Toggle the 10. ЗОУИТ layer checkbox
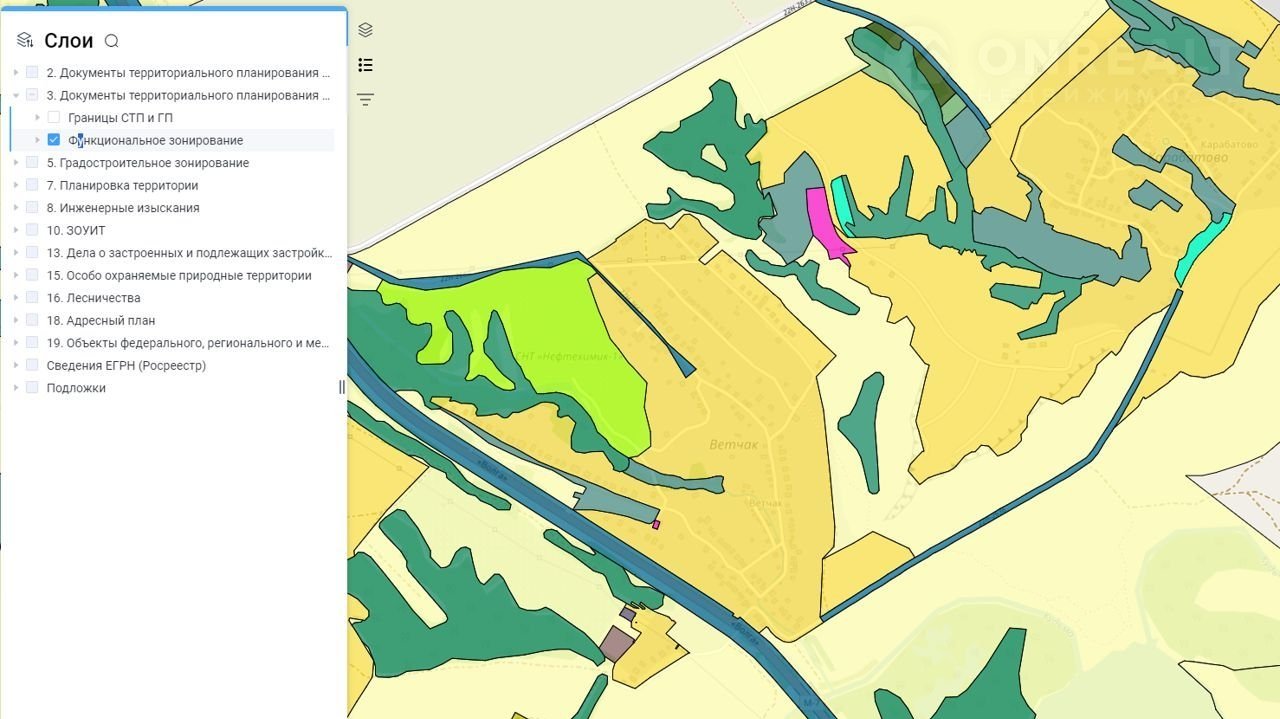The image size is (1280, 719). click(32, 230)
